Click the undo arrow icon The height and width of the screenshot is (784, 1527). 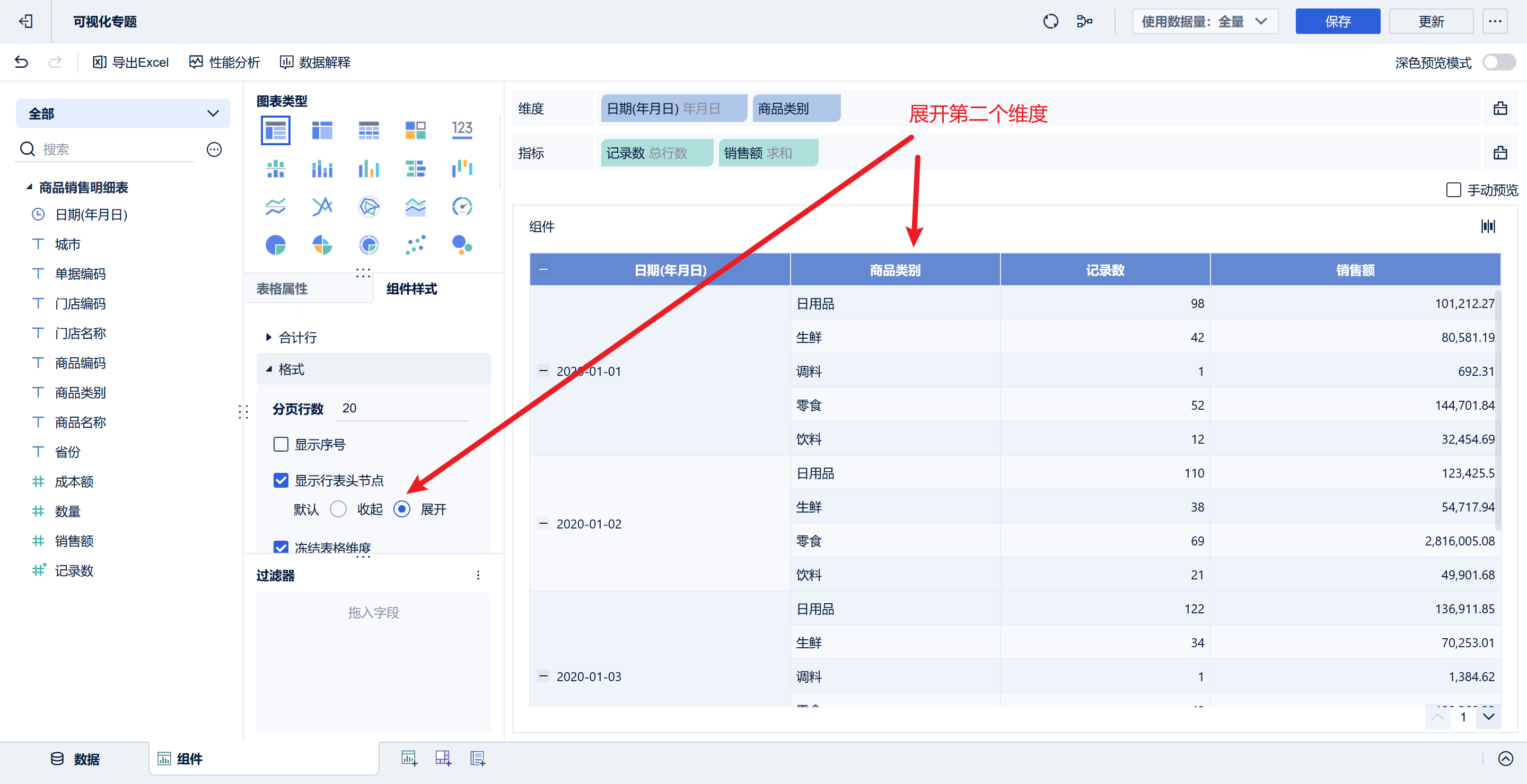click(x=22, y=62)
